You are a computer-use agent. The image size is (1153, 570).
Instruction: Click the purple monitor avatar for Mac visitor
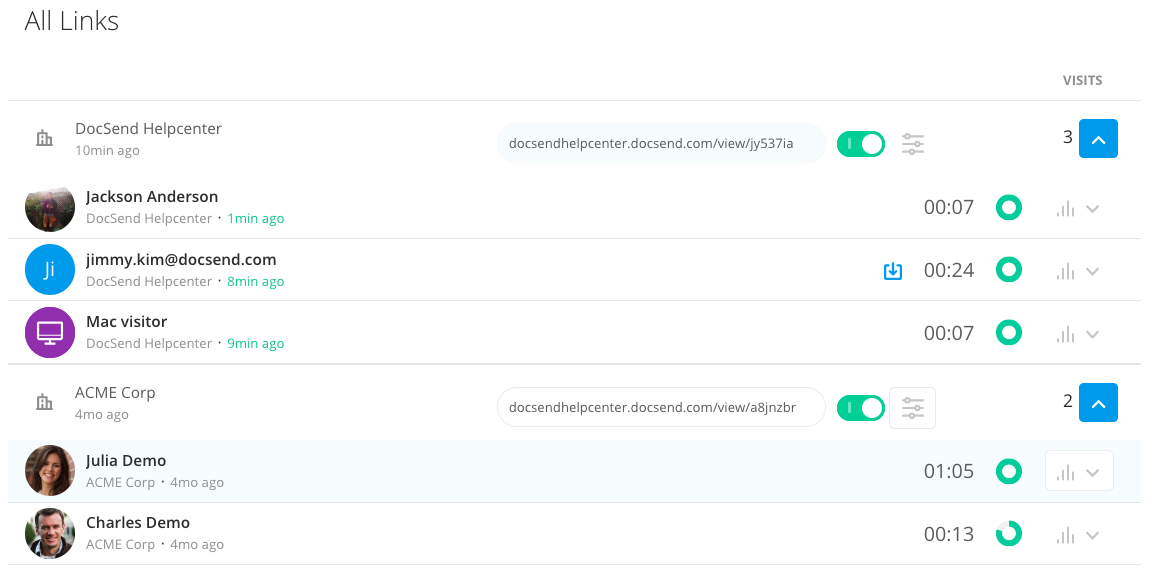pos(50,332)
